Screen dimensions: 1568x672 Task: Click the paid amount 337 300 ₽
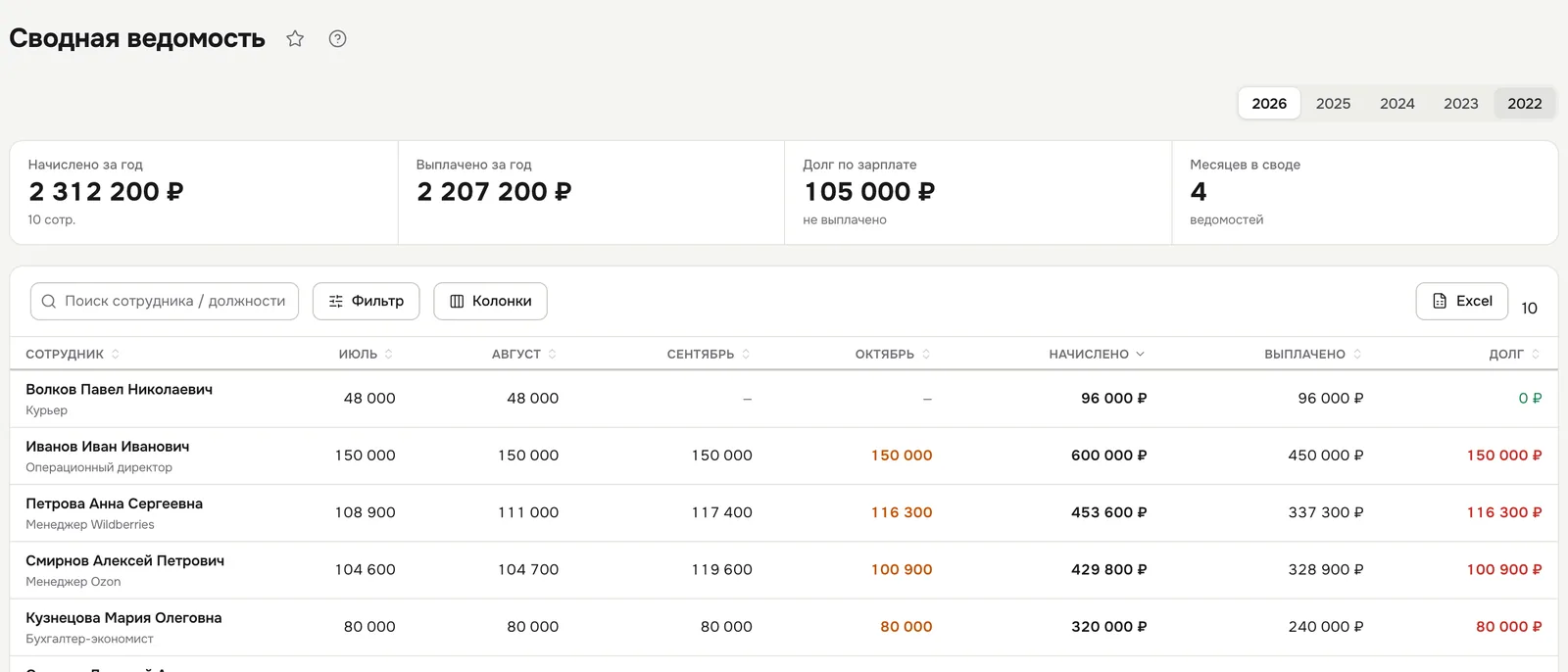coord(1326,512)
